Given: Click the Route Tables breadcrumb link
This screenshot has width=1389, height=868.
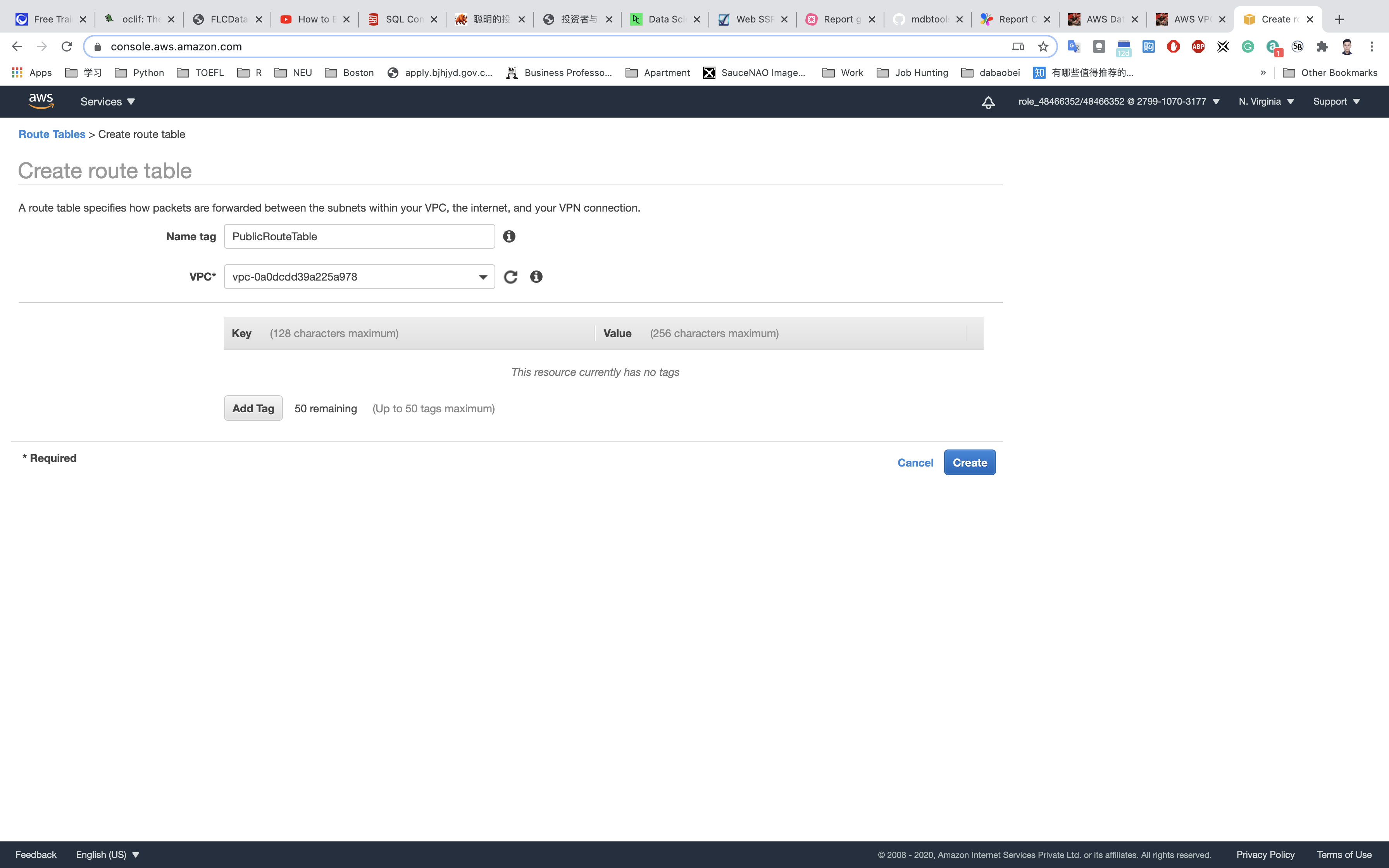Looking at the screenshot, I should point(52,134).
